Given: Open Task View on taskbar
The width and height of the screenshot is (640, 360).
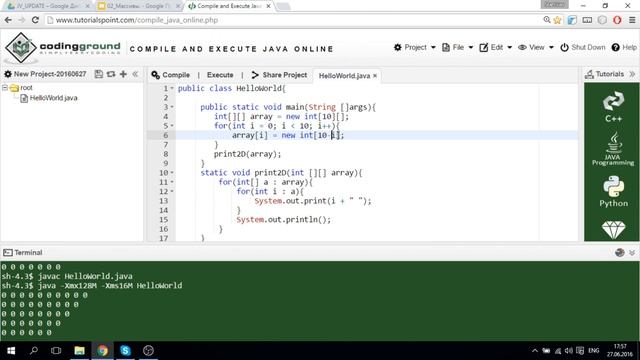Looking at the screenshot, I should (56, 351).
